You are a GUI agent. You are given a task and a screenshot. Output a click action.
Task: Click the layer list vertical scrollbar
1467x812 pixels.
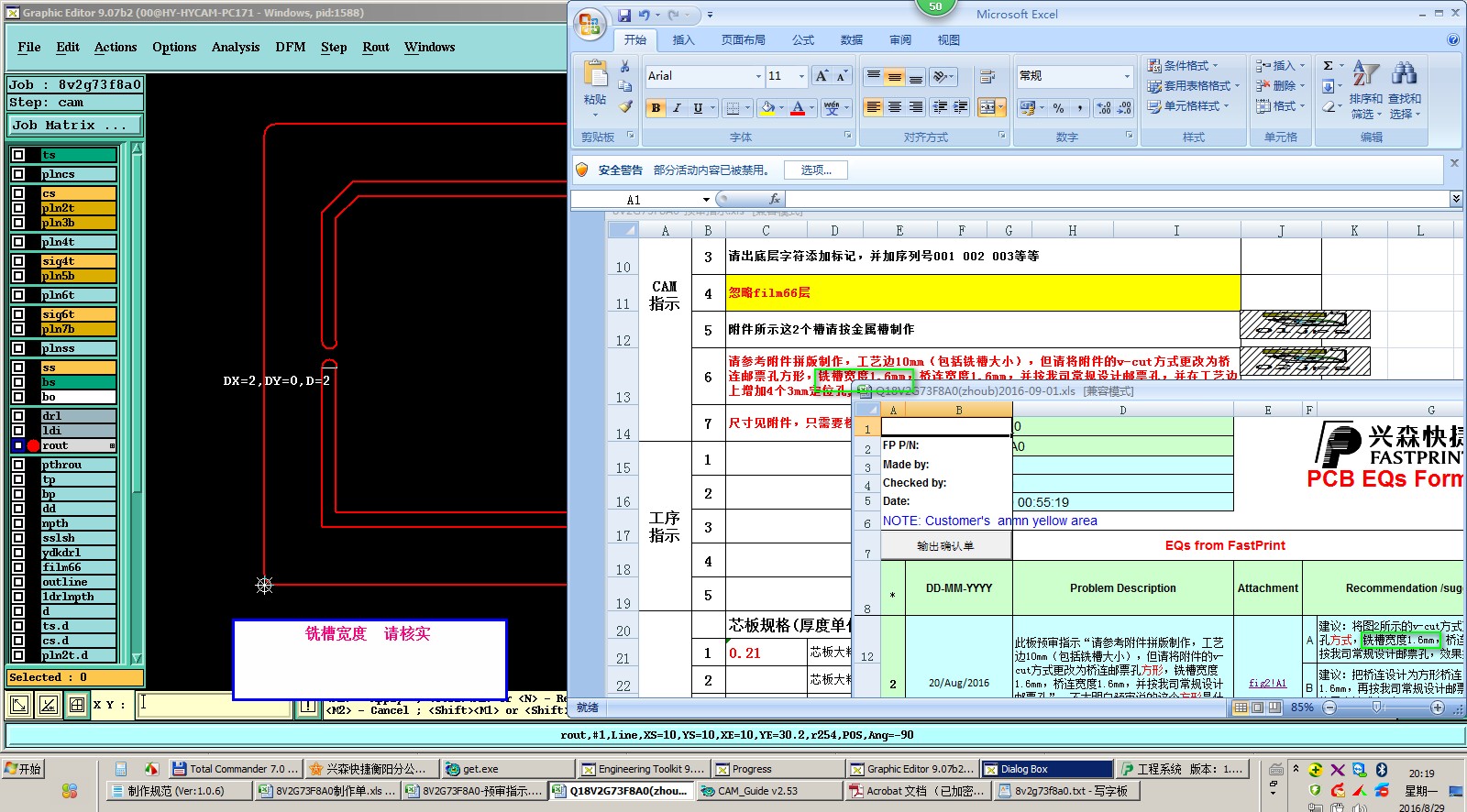138,402
